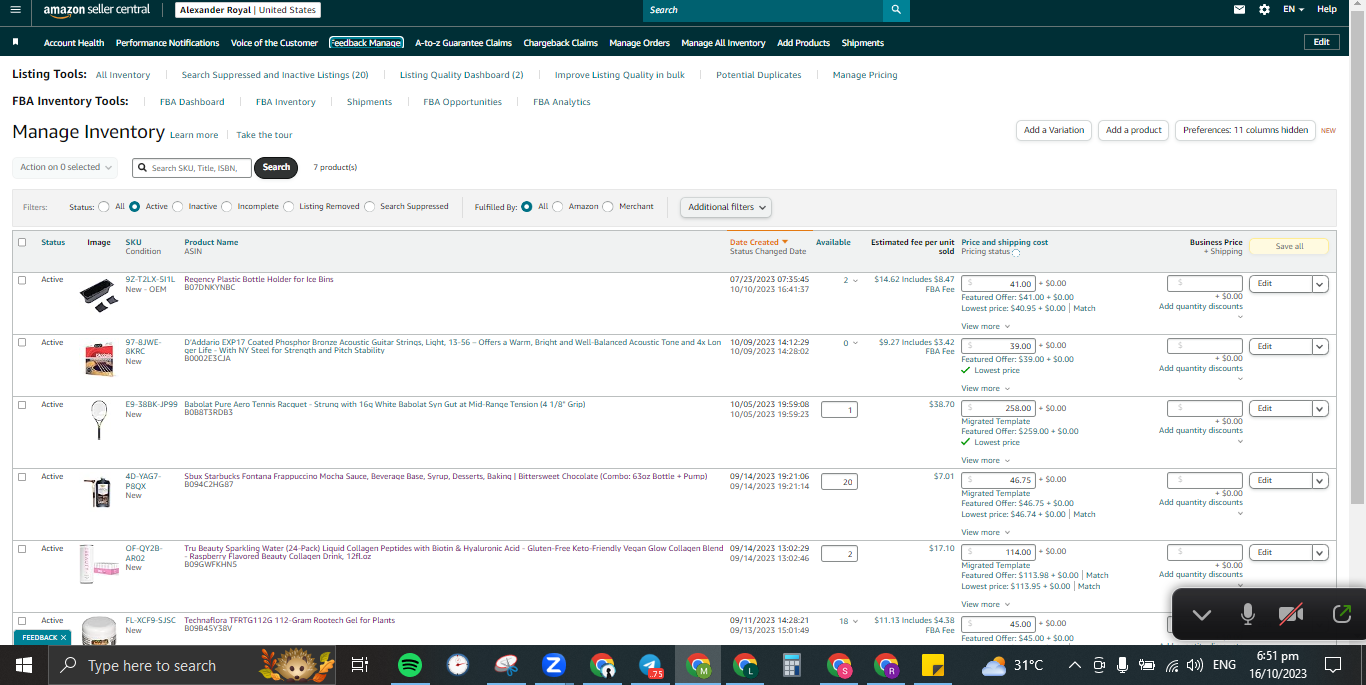Open the Action on 0 selected dropdown
The image size is (1366, 685).
(65, 167)
